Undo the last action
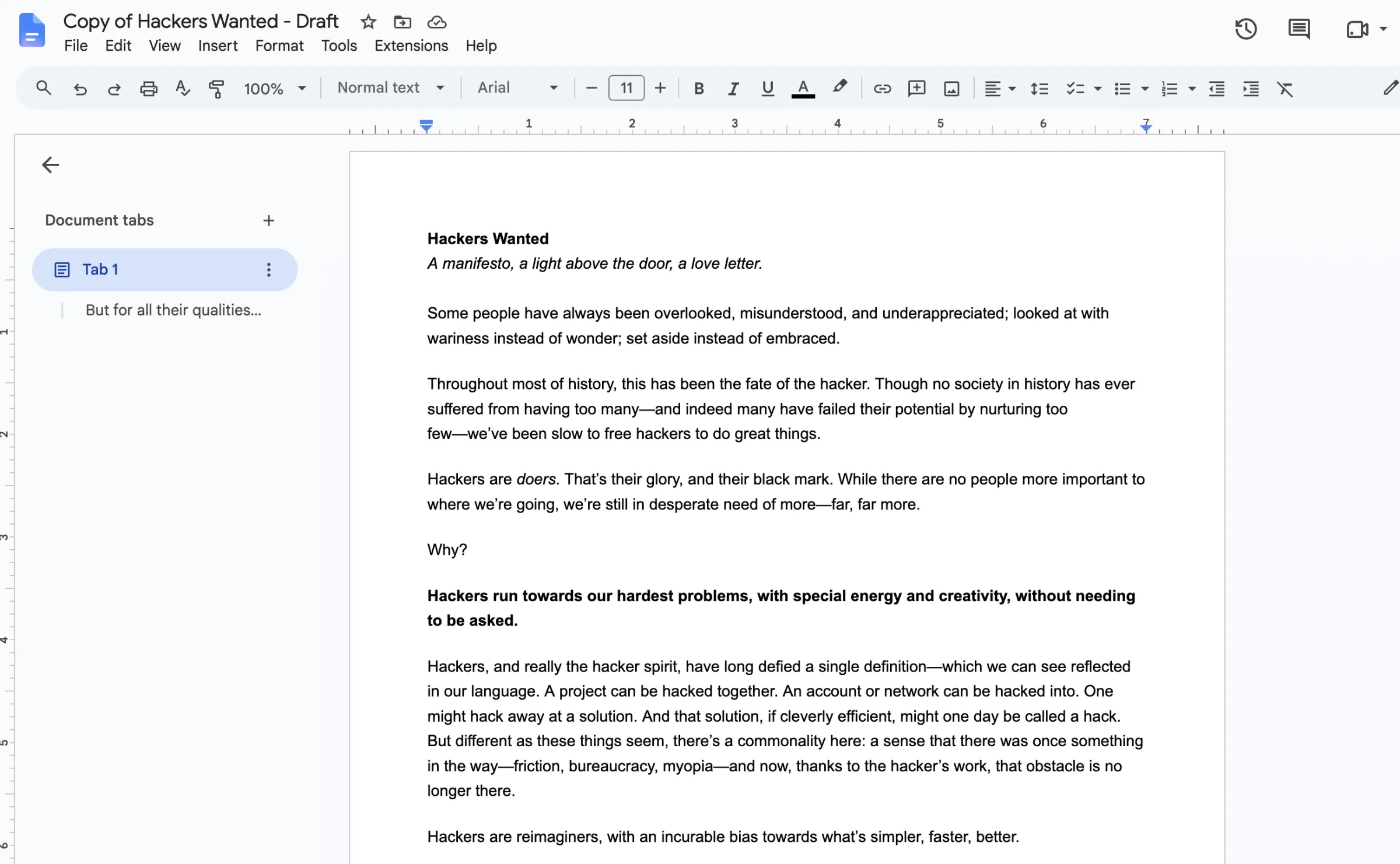Screen dimensions: 1400x864 tap(80, 89)
